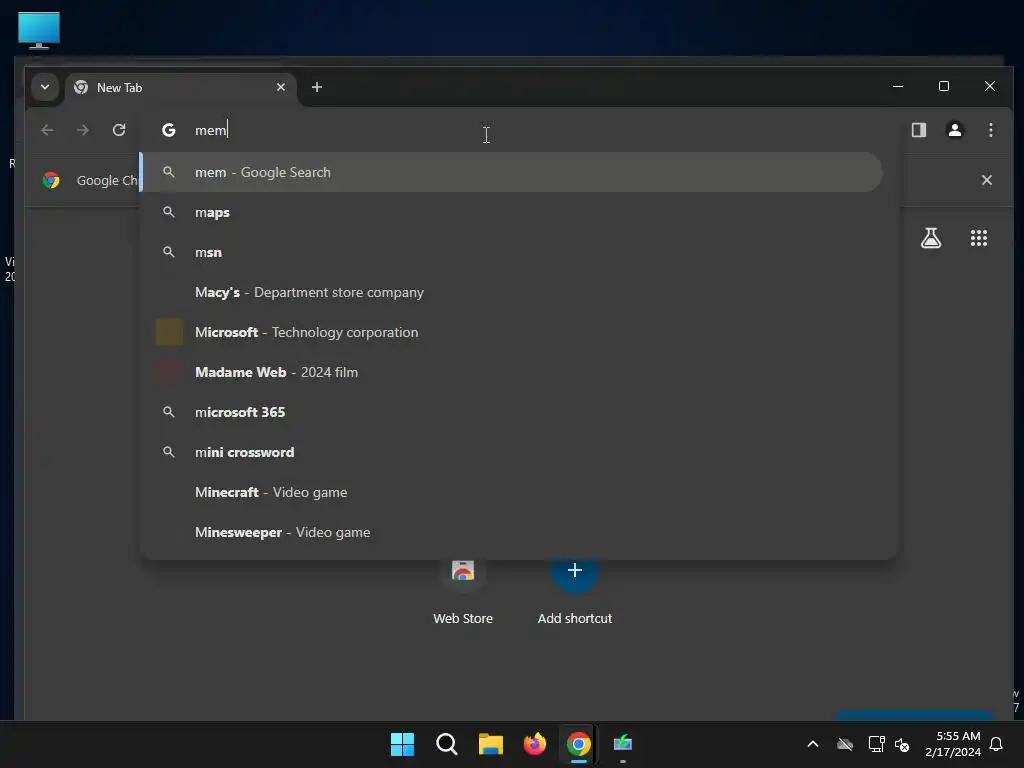Click the Madame Web suggestion thumbnail
This screenshot has width=1024, height=768.
(169, 372)
